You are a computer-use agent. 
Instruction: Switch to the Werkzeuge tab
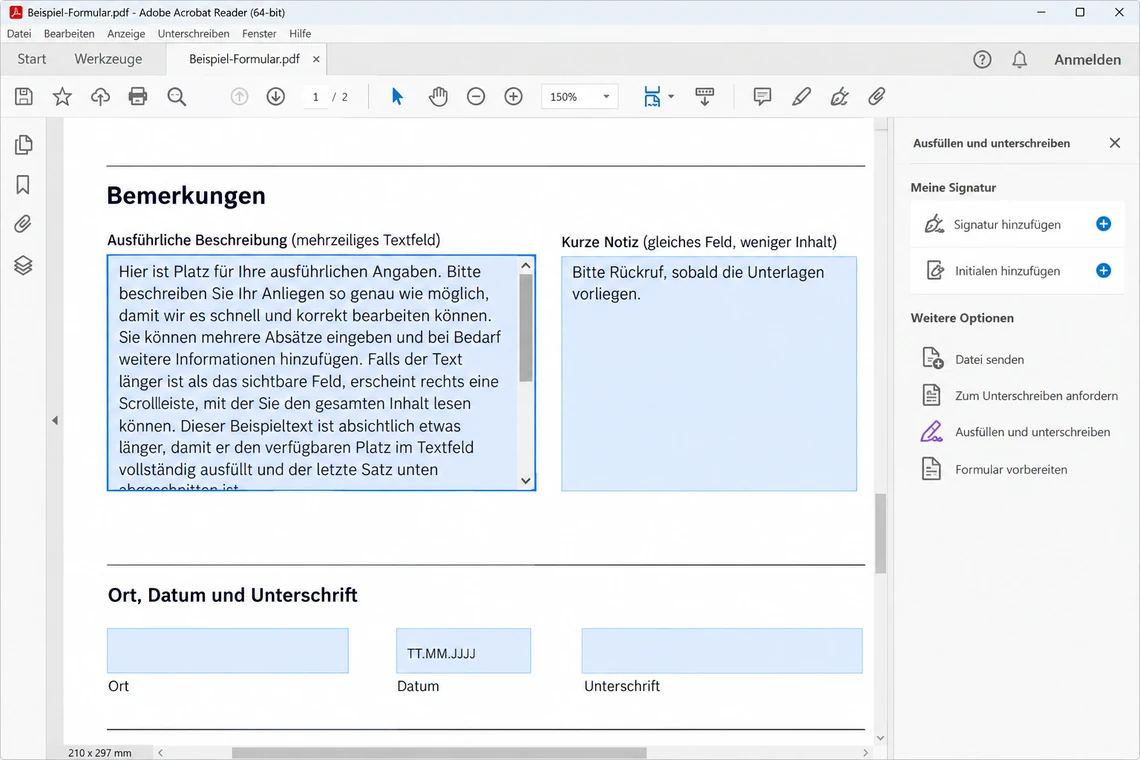(x=108, y=59)
